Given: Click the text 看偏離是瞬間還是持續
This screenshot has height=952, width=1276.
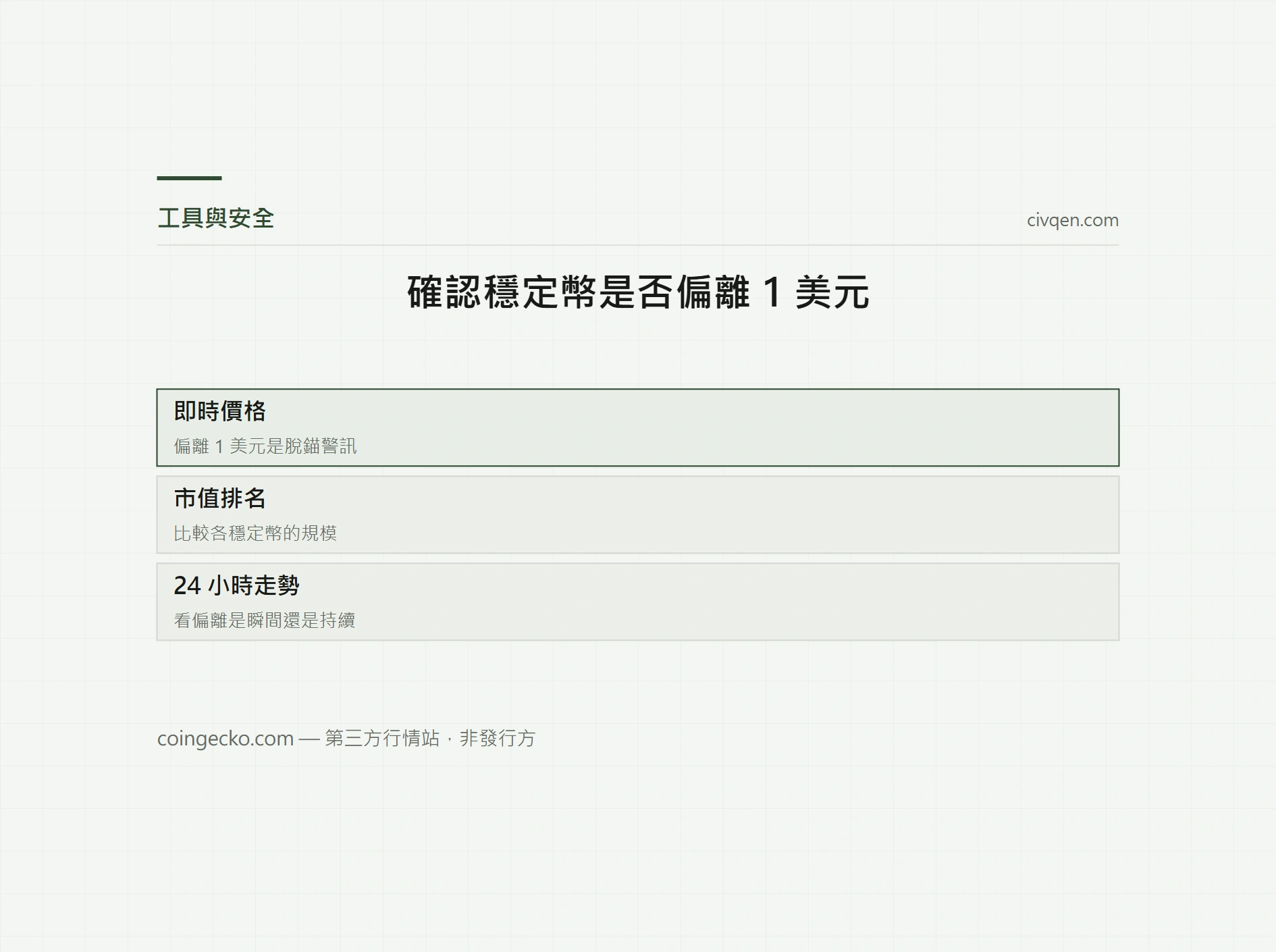Looking at the screenshot, I should (265, 620).
